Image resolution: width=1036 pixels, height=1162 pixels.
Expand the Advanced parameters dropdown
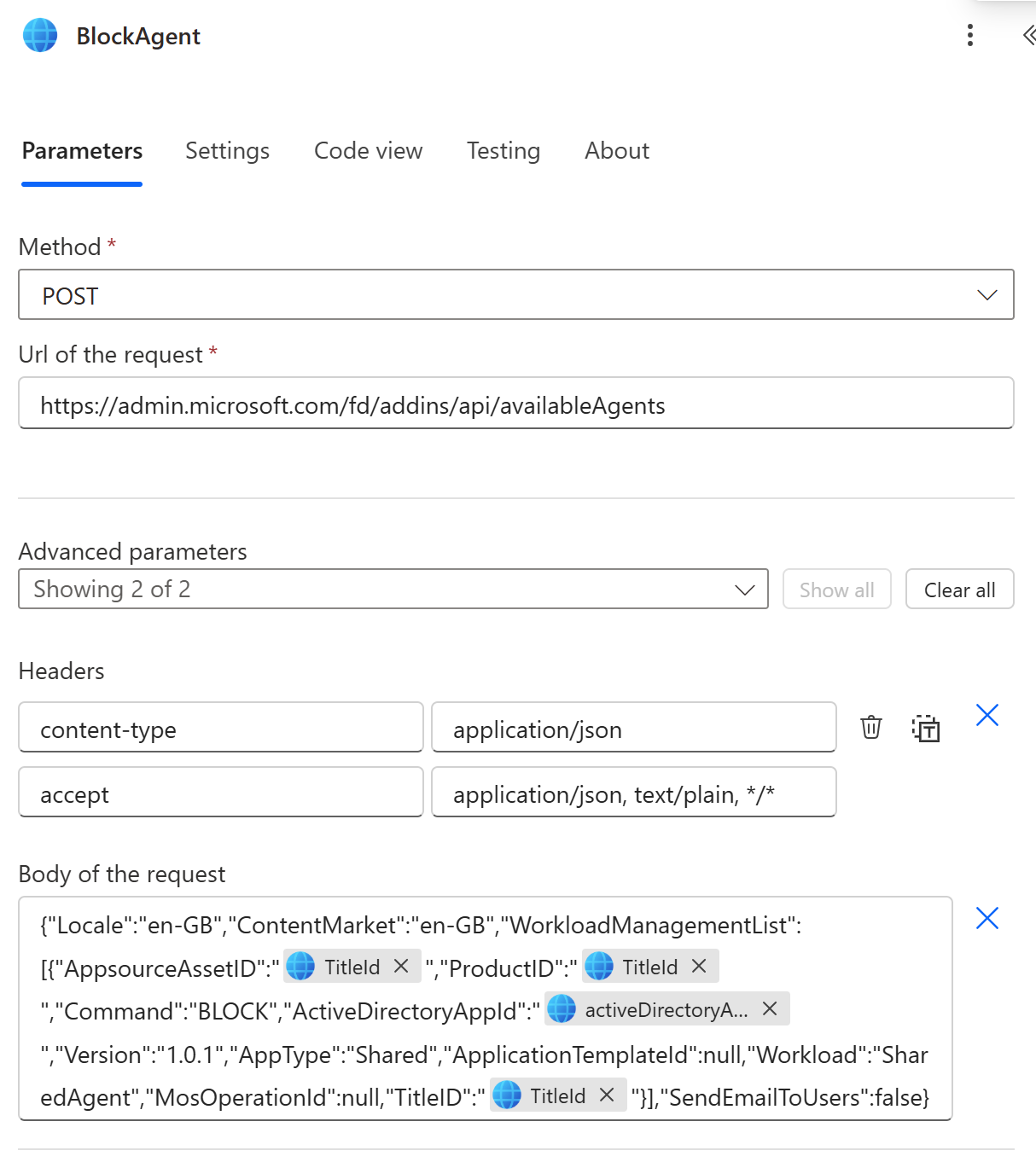393,590
